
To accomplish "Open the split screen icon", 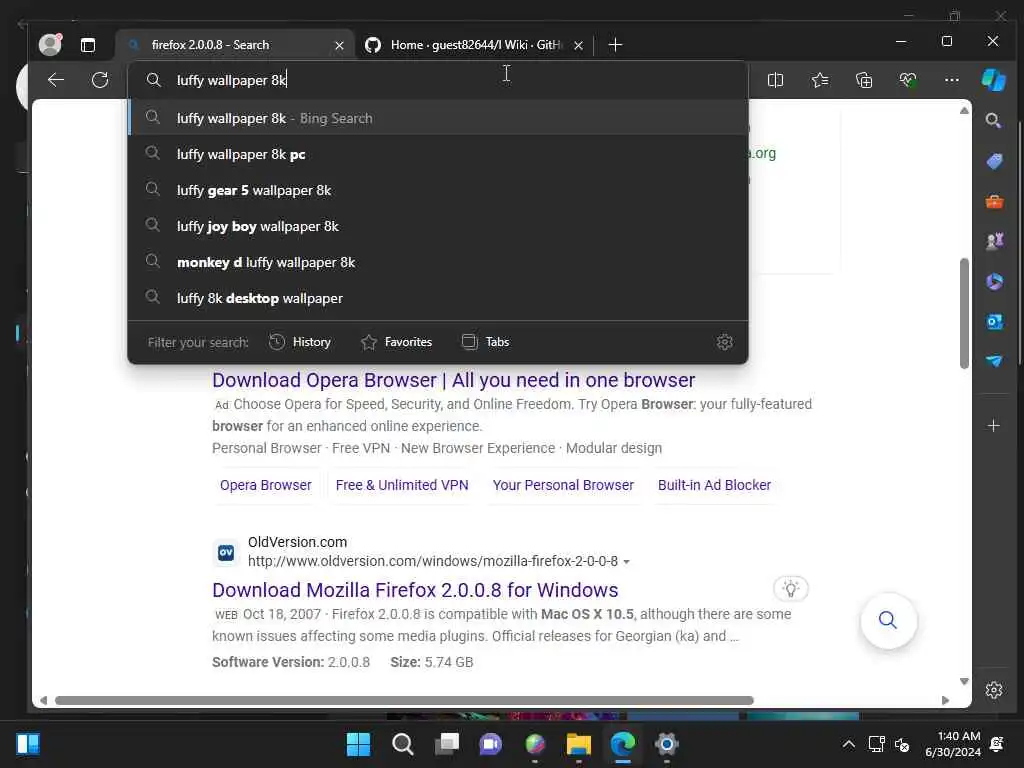I will 775,80.
